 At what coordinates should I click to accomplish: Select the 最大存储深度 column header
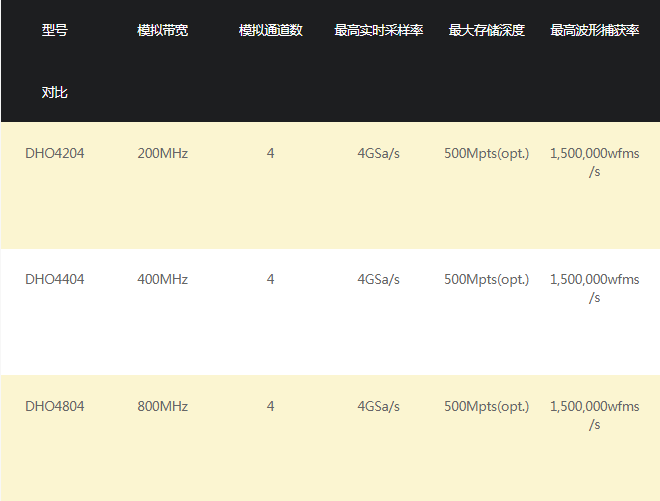point(486,30)
